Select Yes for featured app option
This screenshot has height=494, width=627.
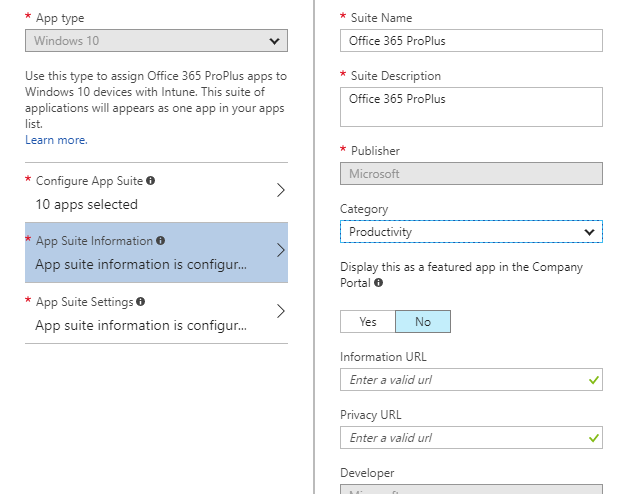(368, 322)
